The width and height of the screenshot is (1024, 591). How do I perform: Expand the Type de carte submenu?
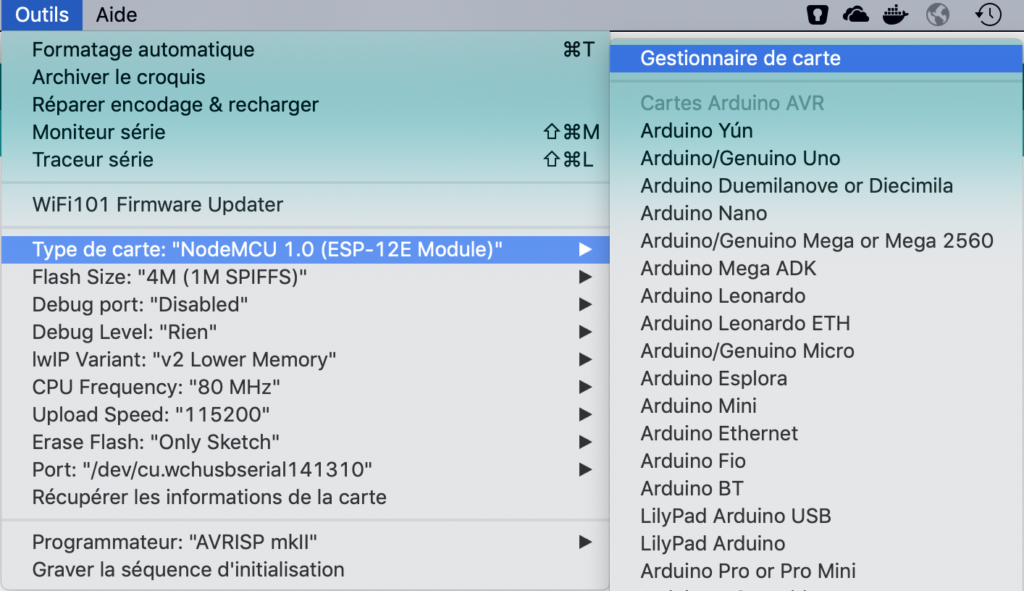pos(306,249)
